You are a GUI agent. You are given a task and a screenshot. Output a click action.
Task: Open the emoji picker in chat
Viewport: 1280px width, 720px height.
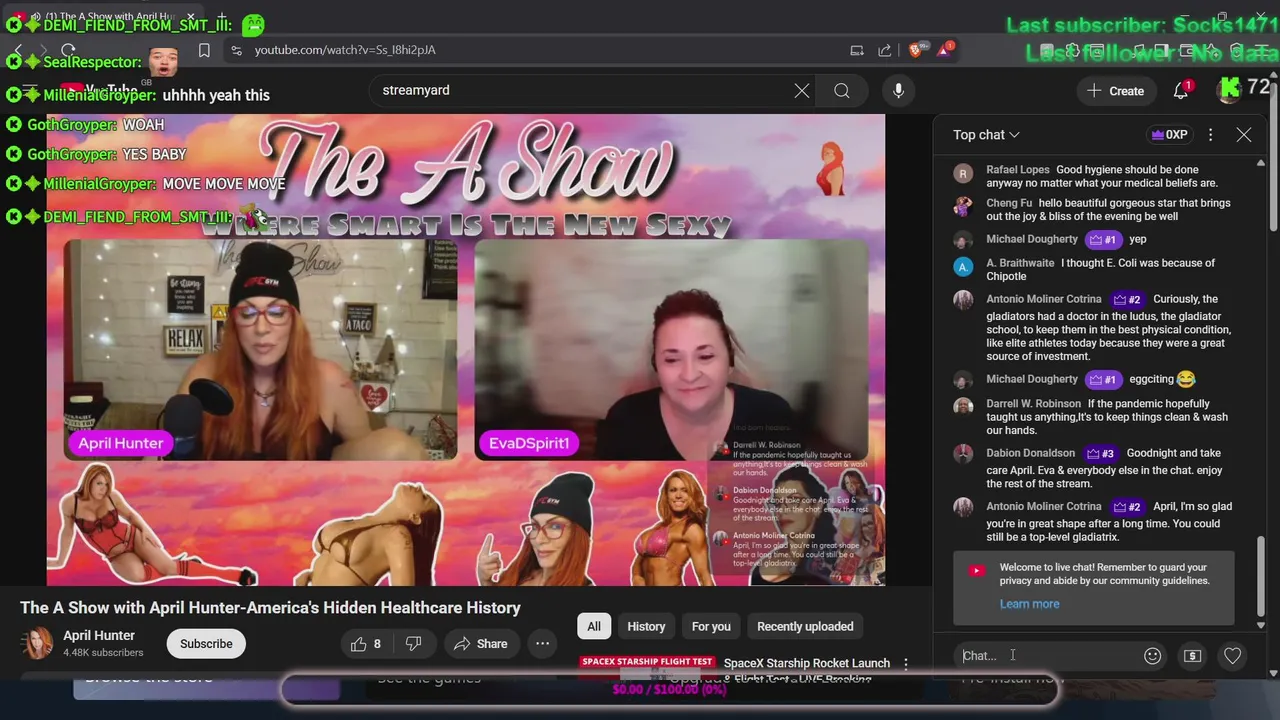pyautogui.click(x=1152, y=656)
